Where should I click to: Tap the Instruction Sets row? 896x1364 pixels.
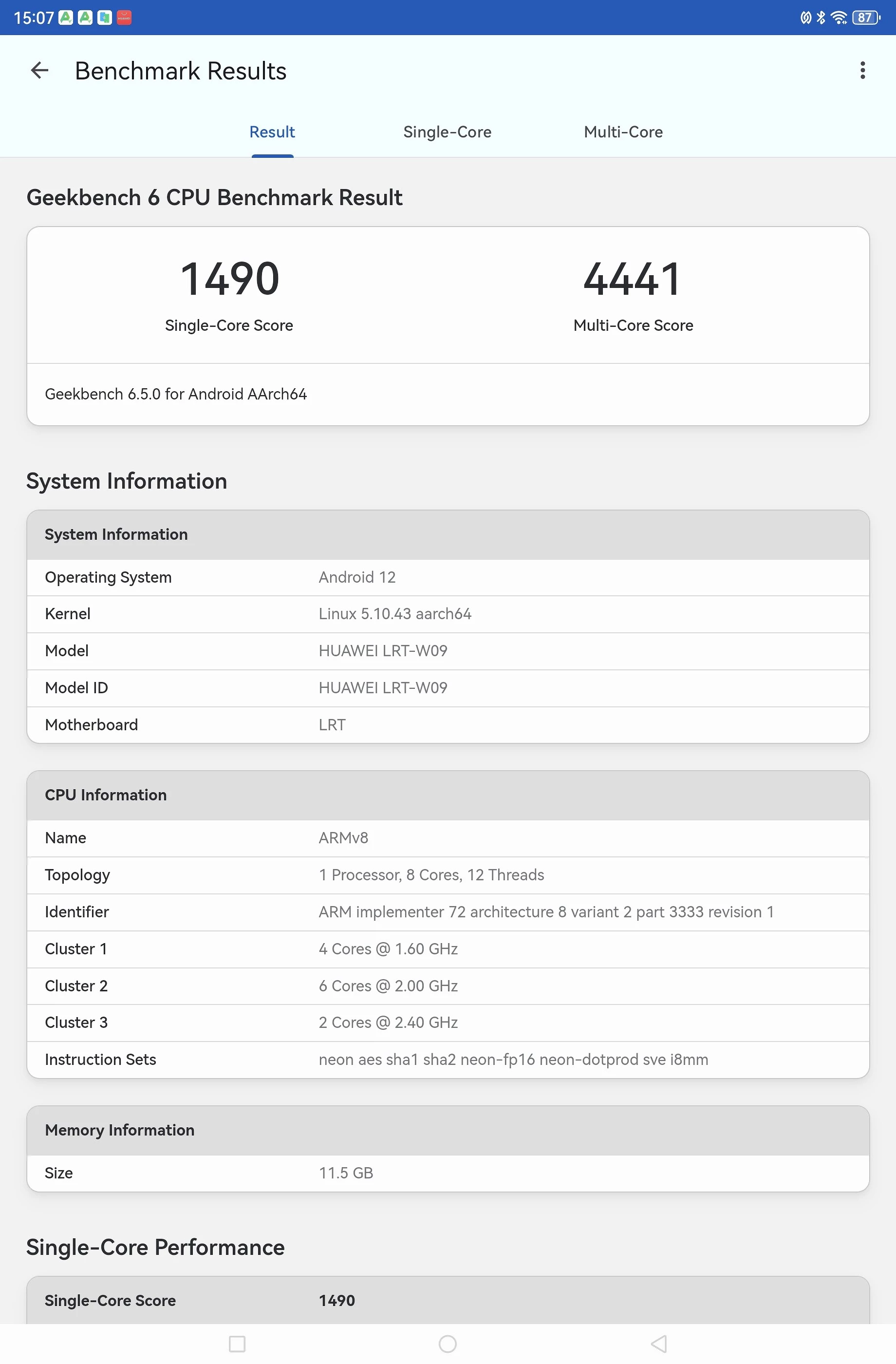pyautogui.click(x=448, y=1060)
